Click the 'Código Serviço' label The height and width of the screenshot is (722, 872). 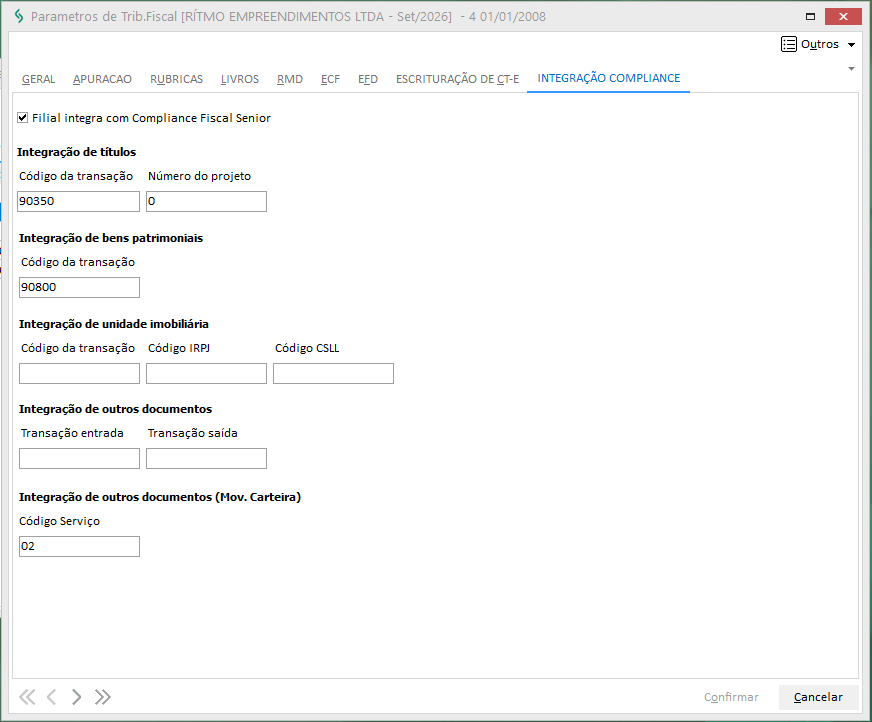pos(60,521)
